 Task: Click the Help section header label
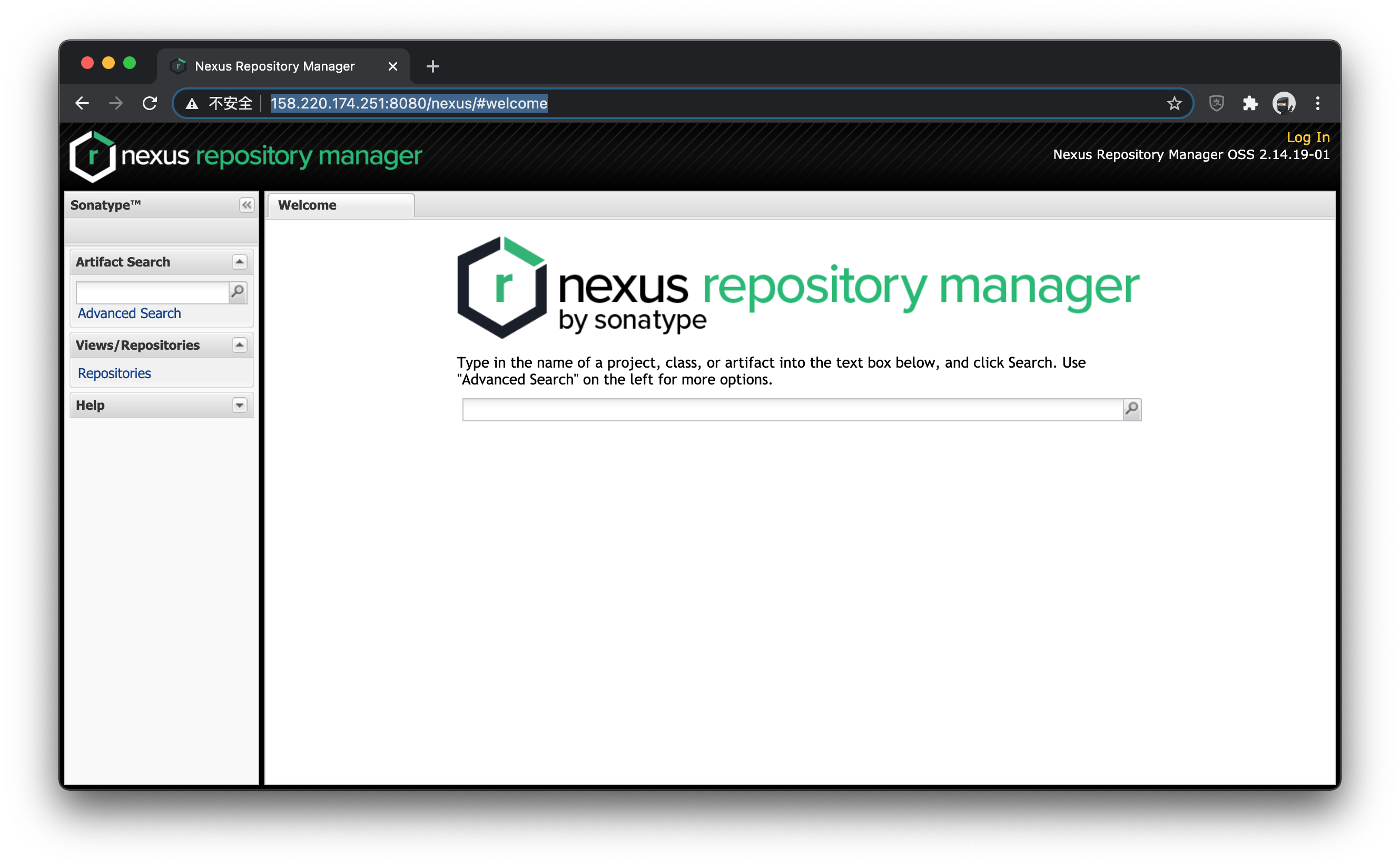(x=90, y=406)
